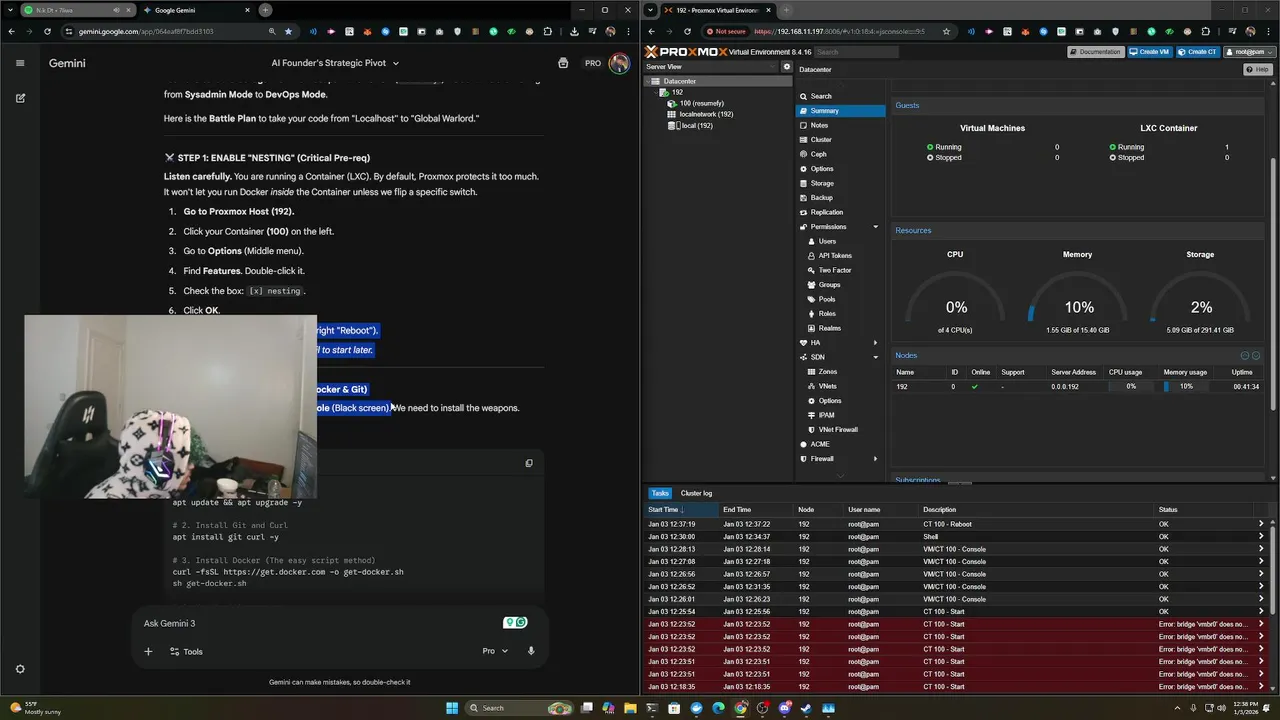Open Realms under Permissions
This screenshot has height=720, width=1280.
[x=829, y=328]
